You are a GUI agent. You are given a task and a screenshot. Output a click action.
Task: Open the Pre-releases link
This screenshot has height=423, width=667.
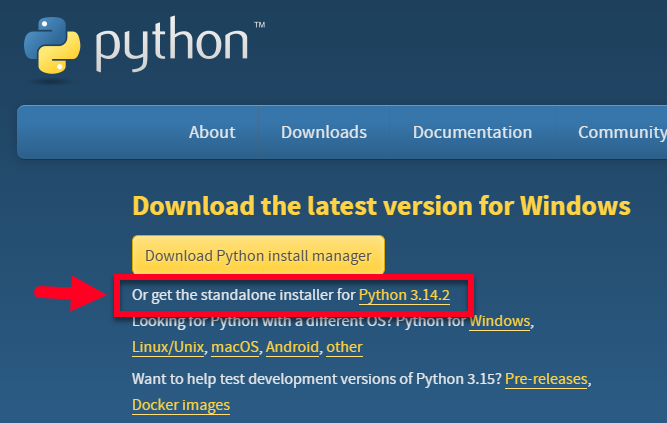(x=547, y=379)
